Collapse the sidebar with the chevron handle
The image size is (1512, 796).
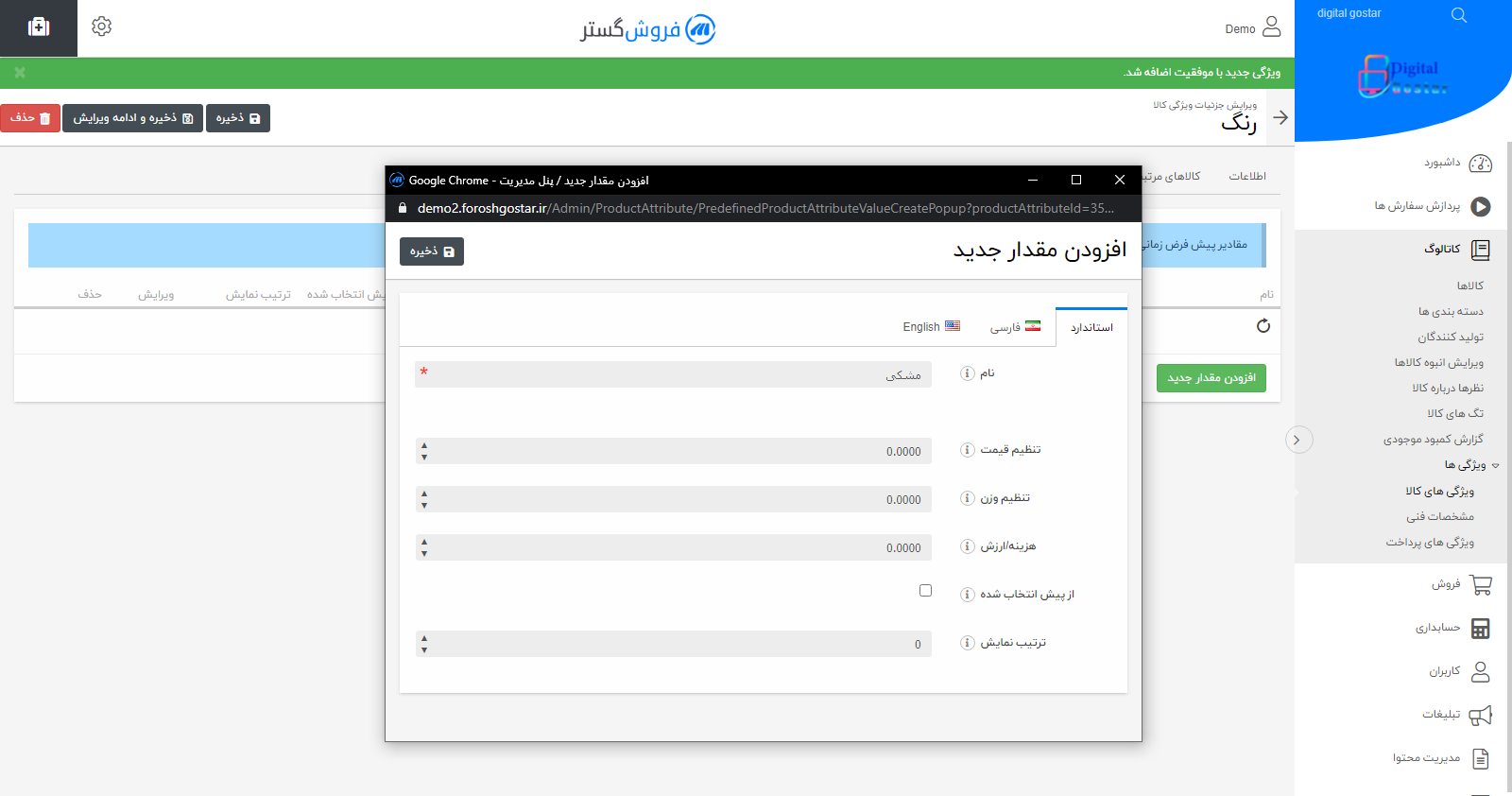tap(1297, 440)
